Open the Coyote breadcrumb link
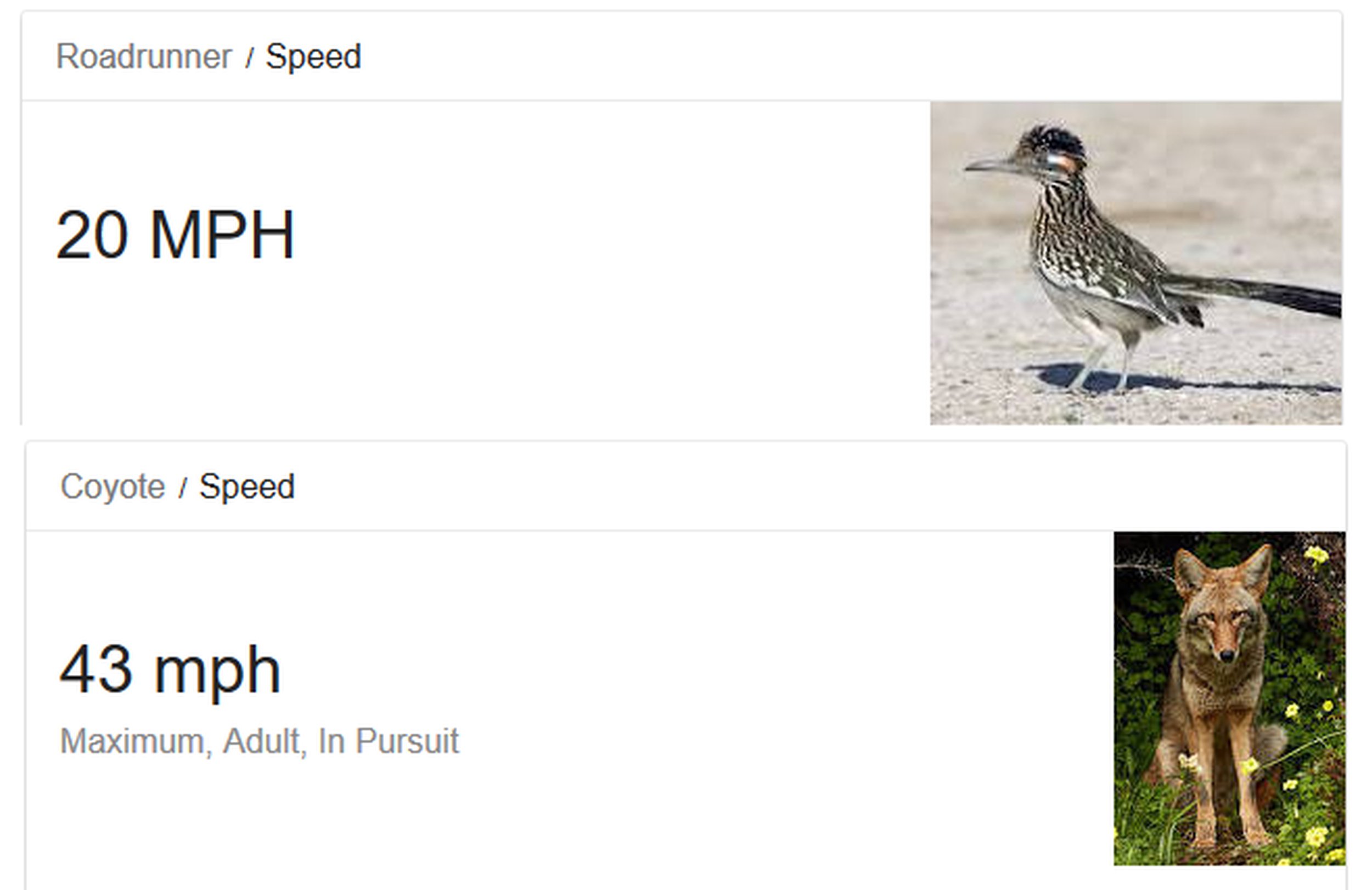1372x890 pixels. pyautogui.click(x=113, y=487)
